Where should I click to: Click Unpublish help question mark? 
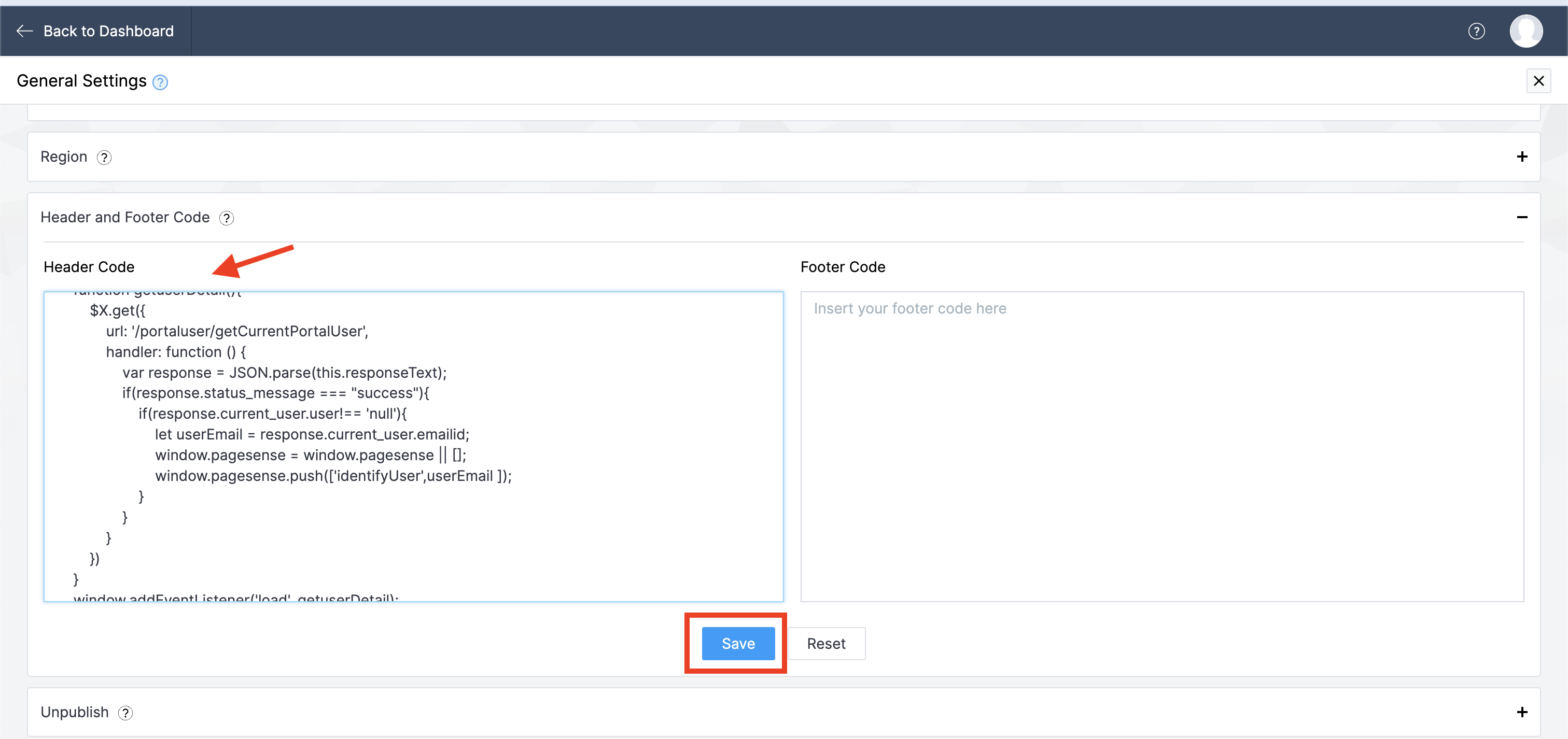tap(125, 713)
